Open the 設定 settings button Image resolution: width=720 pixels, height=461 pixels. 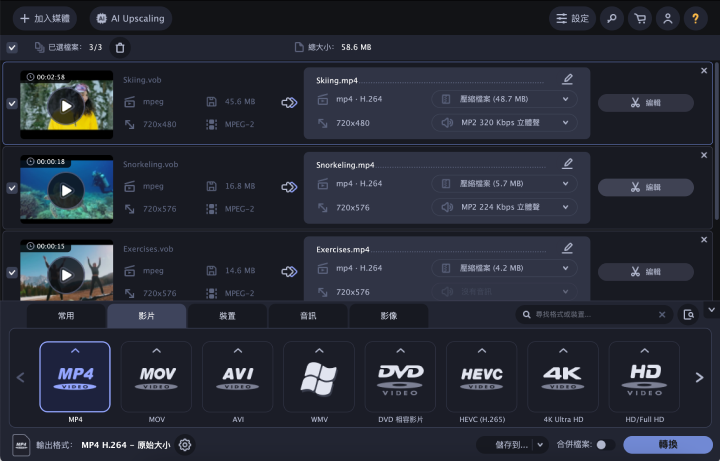pyautogui.click(x=572, y=19)
